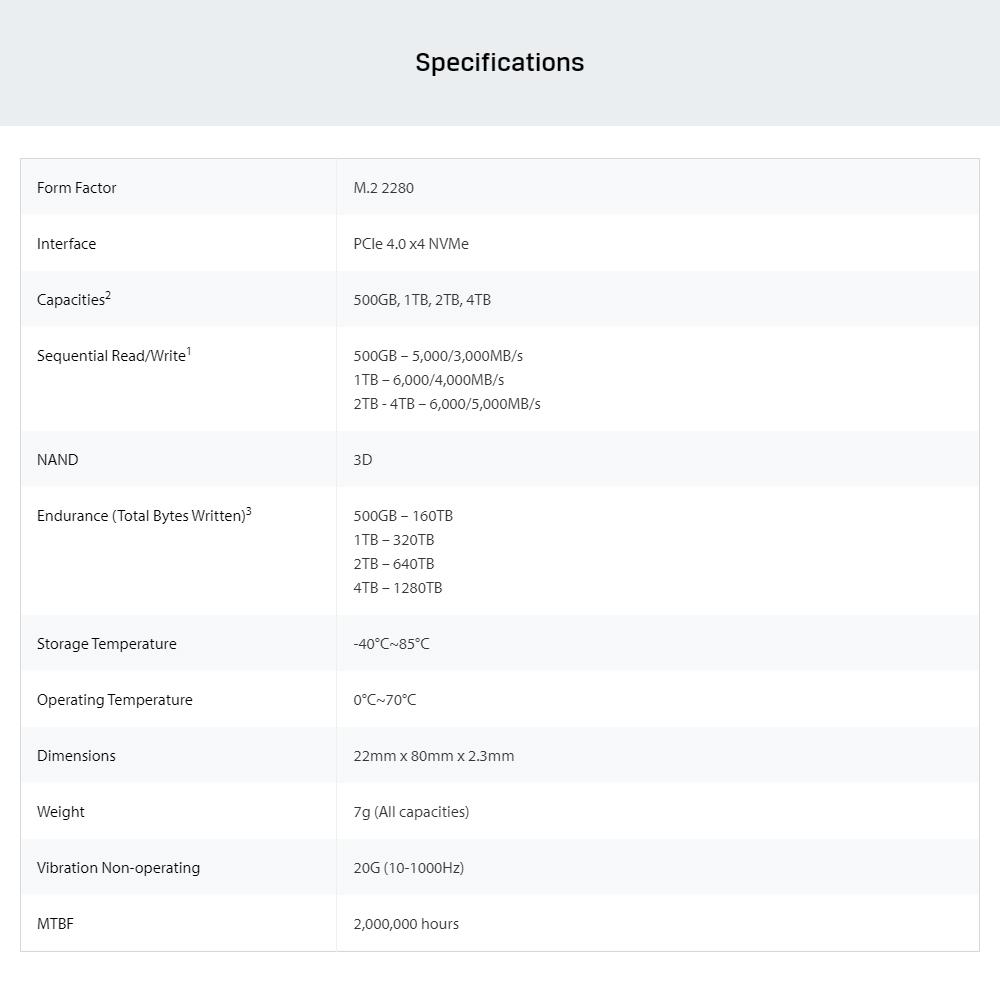The width and height of the screenshot is (1000, 1000).
Task: Click footnote 3 superscript after Endurance label
Action: pos(248,511)
